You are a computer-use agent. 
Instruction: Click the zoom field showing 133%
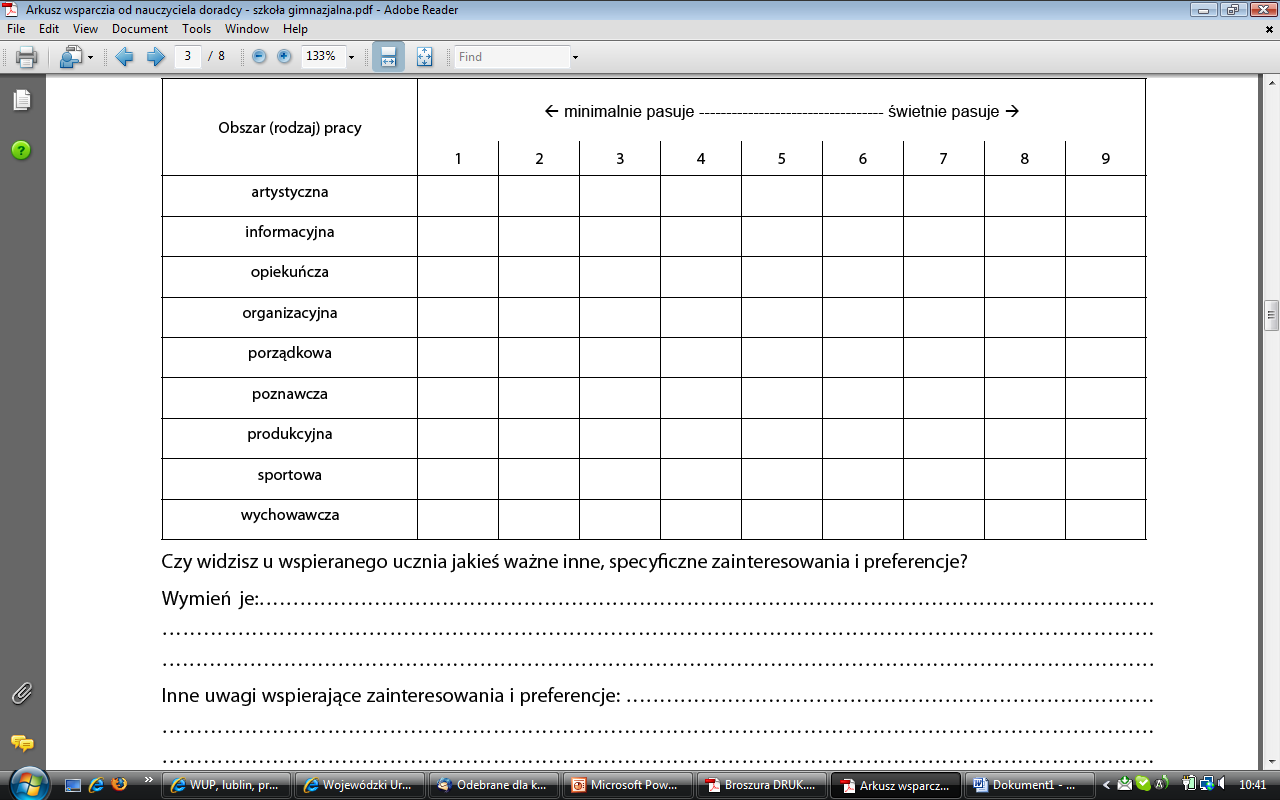click(x=322, y=57)
